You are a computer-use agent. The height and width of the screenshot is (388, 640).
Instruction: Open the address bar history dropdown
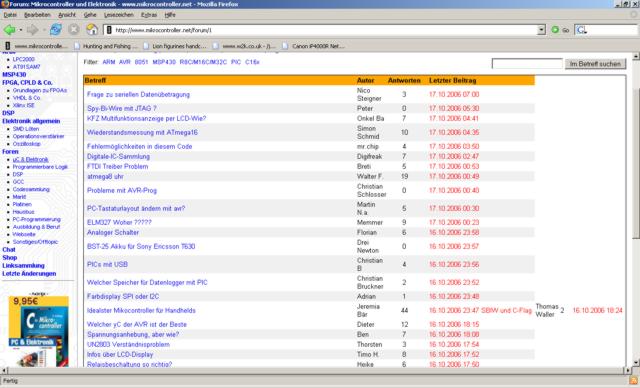pyautogui.click(x=541, y=30)
